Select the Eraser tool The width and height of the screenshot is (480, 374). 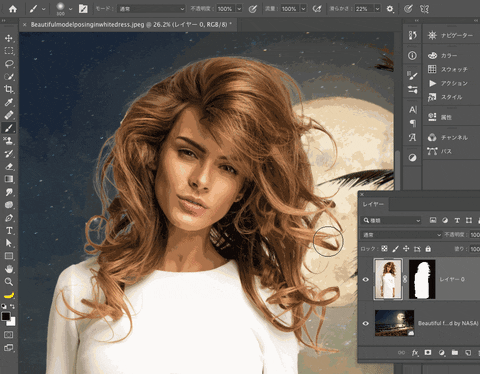9,166
